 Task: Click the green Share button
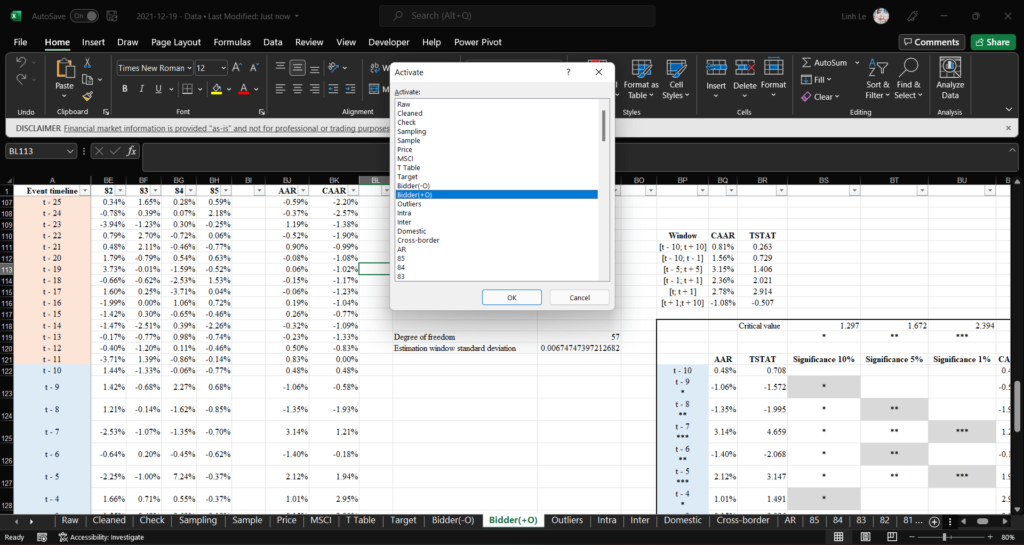993,42
